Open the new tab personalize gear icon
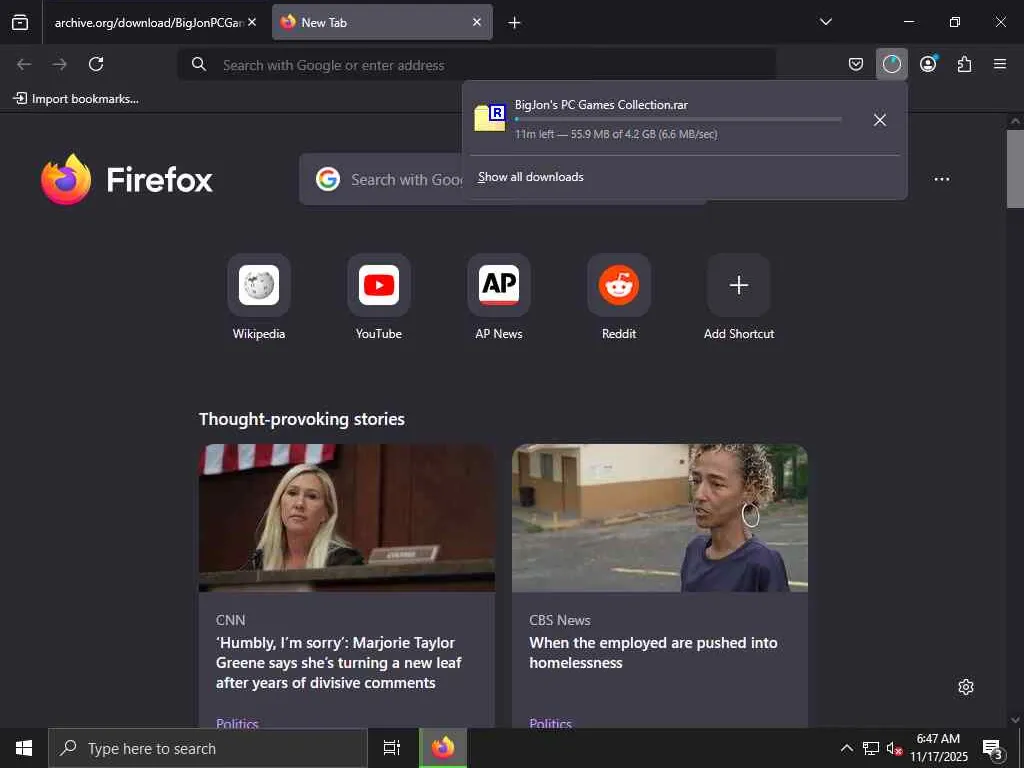1024x768 pixels. [x=966, y=687]
